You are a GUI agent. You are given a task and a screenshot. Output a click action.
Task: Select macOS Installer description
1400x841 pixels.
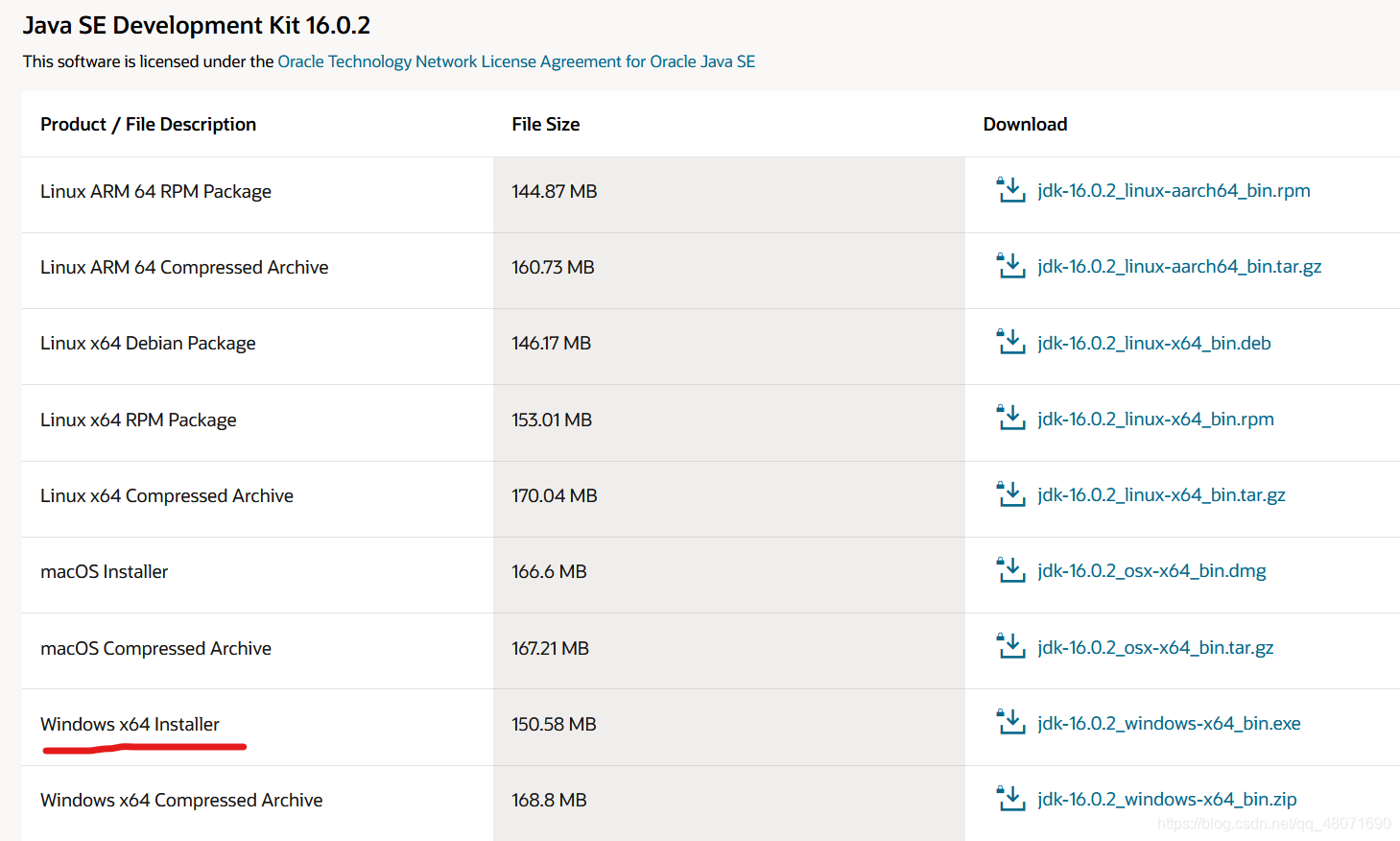(x=104, y=571)
